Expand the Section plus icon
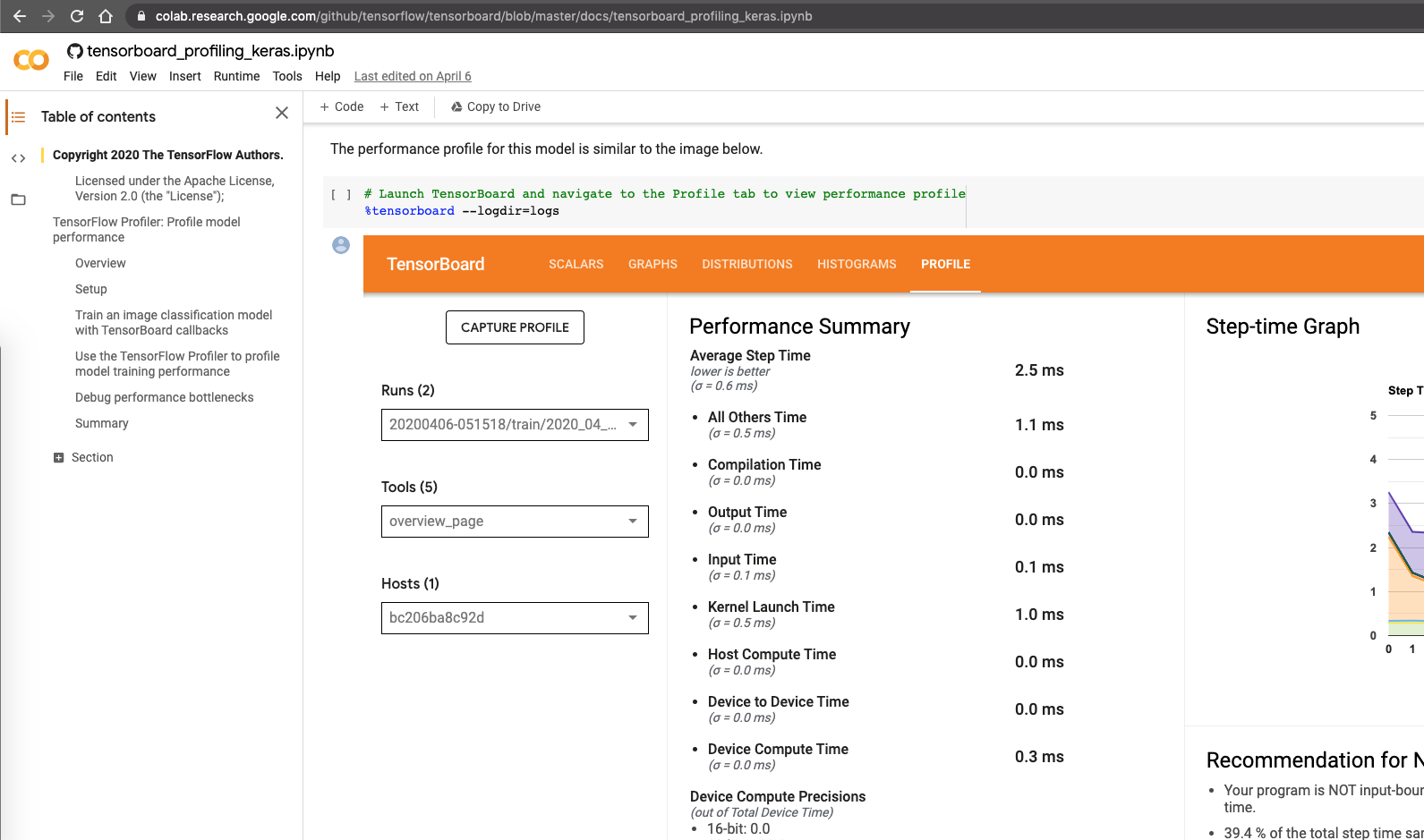This screenshot has height=840, width=1424. 59,458
